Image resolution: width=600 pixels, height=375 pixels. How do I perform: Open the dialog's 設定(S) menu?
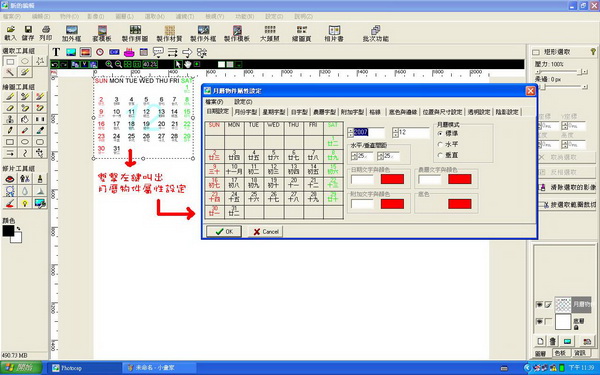click(x=243, y=102)
